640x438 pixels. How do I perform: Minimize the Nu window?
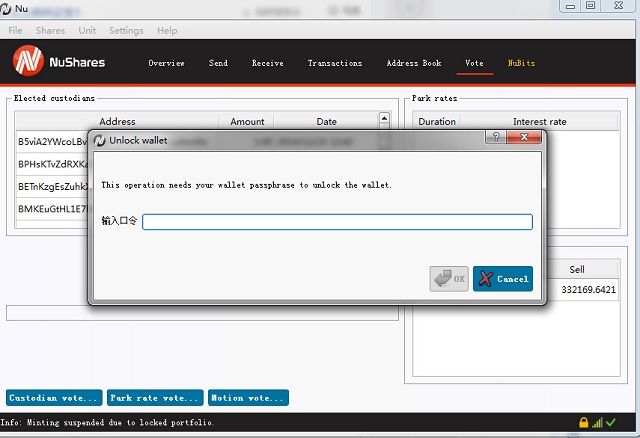[x=570, y=6]
